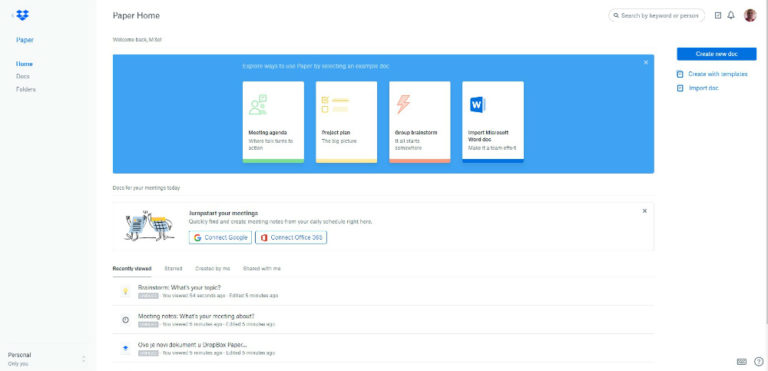Open the Import Microsoft Word doc card

pos(493,122)
